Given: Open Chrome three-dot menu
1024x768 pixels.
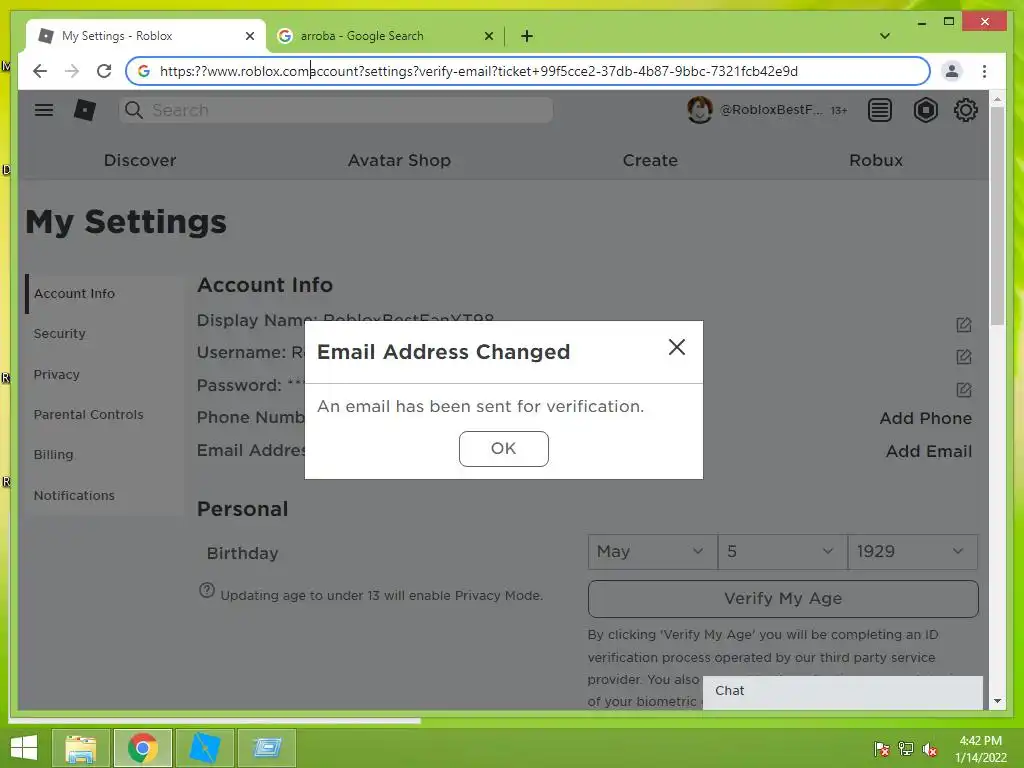Looking at the screenshot, I should [984, 71].
